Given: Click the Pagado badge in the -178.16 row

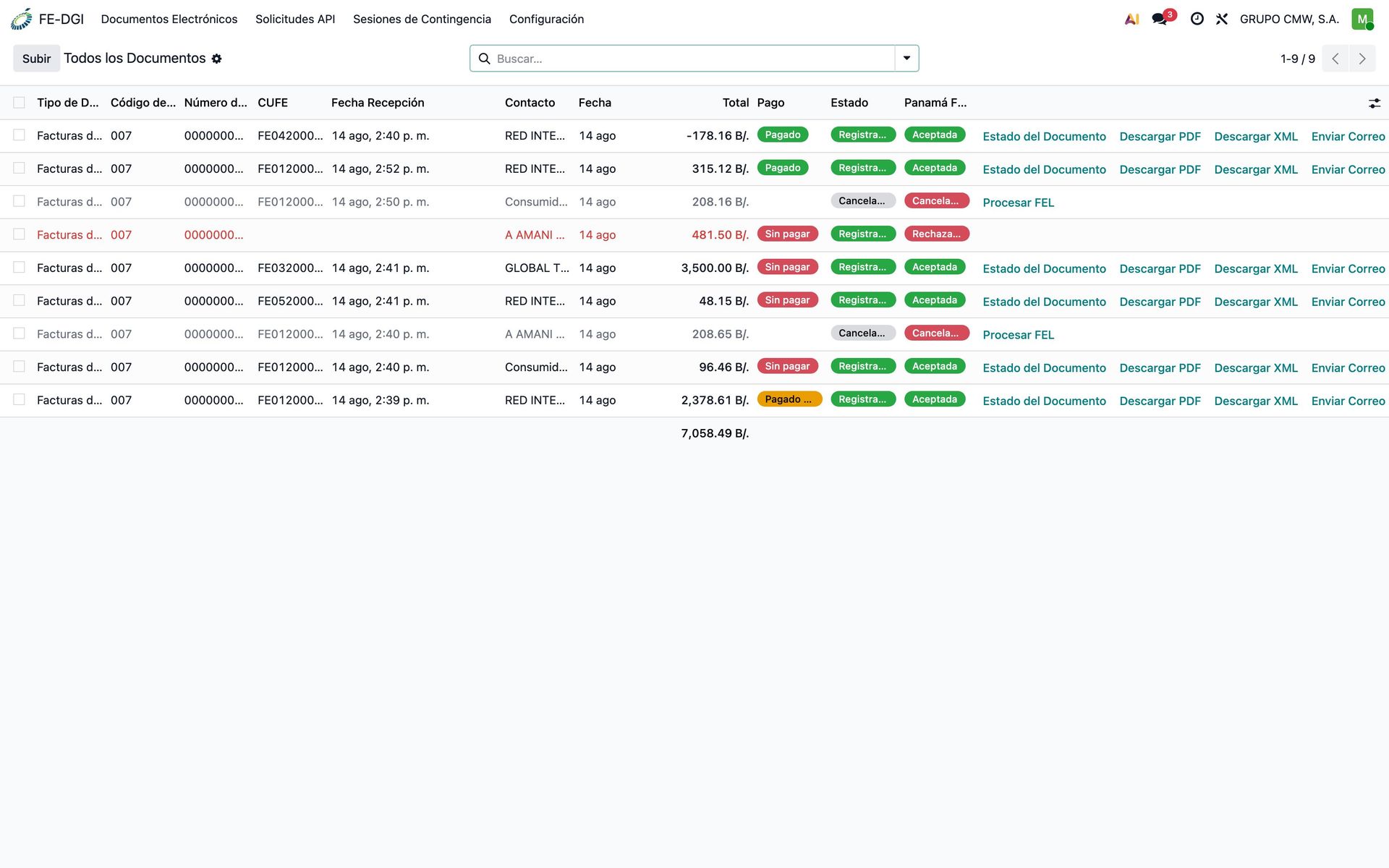Looking at the screenshot, I should pyautogui.click(x=783, y=135).
